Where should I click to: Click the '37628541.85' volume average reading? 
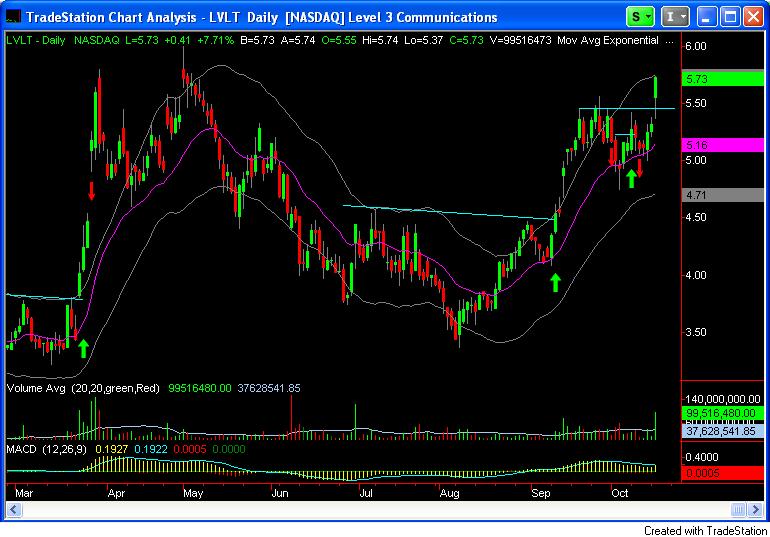269,388
